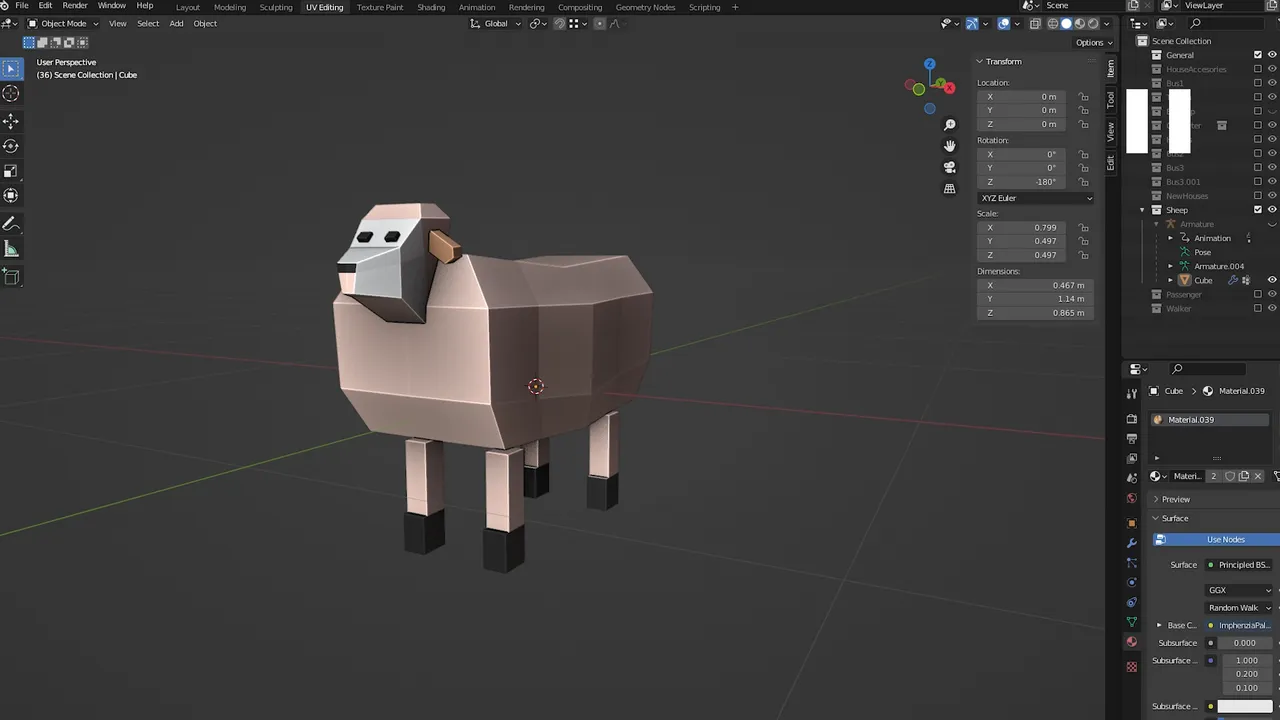
Task: Collapse the Sheep collection tree
Action: pyautogui.click(x=1143, y=210)
